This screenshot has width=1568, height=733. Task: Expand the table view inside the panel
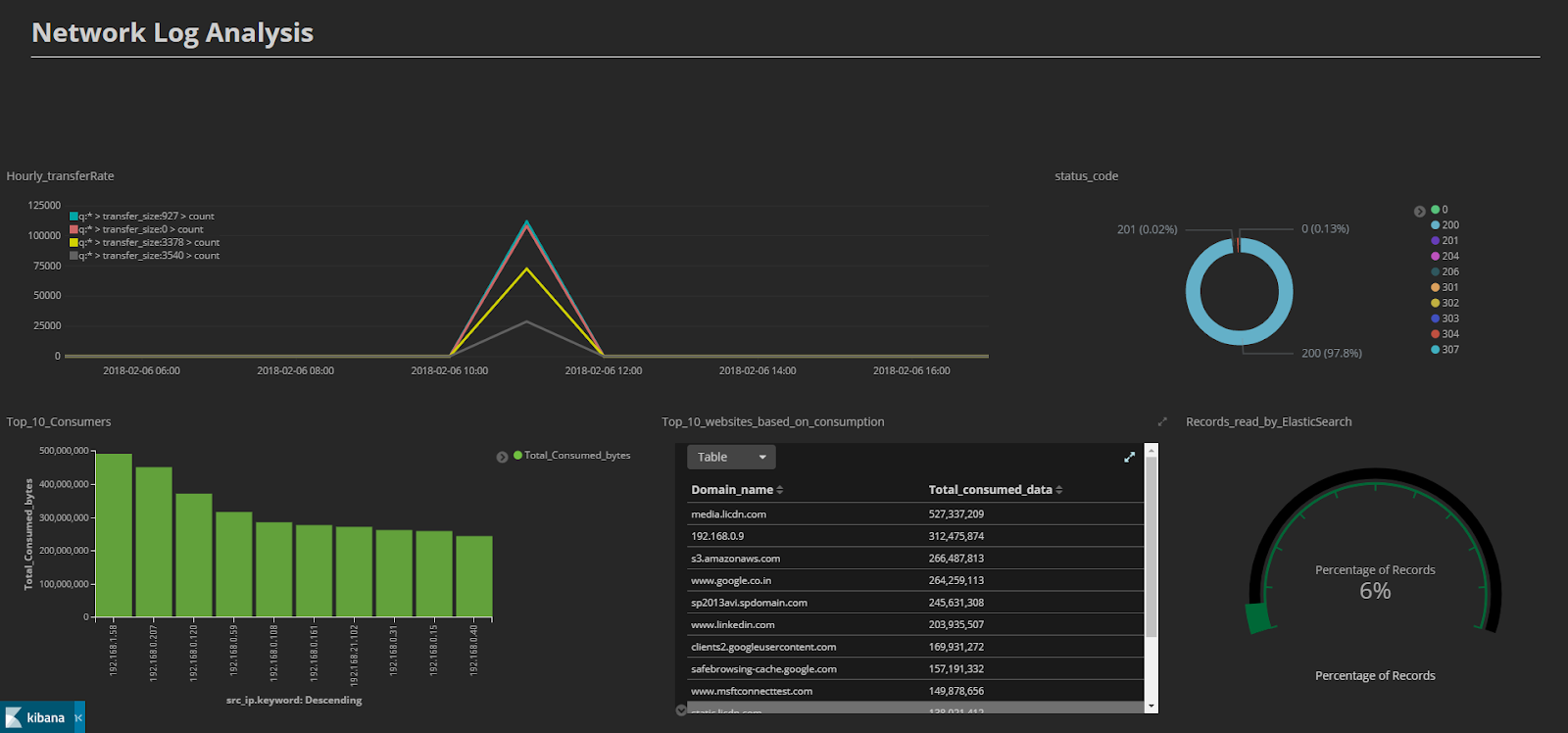click(x=1129, y=457)
